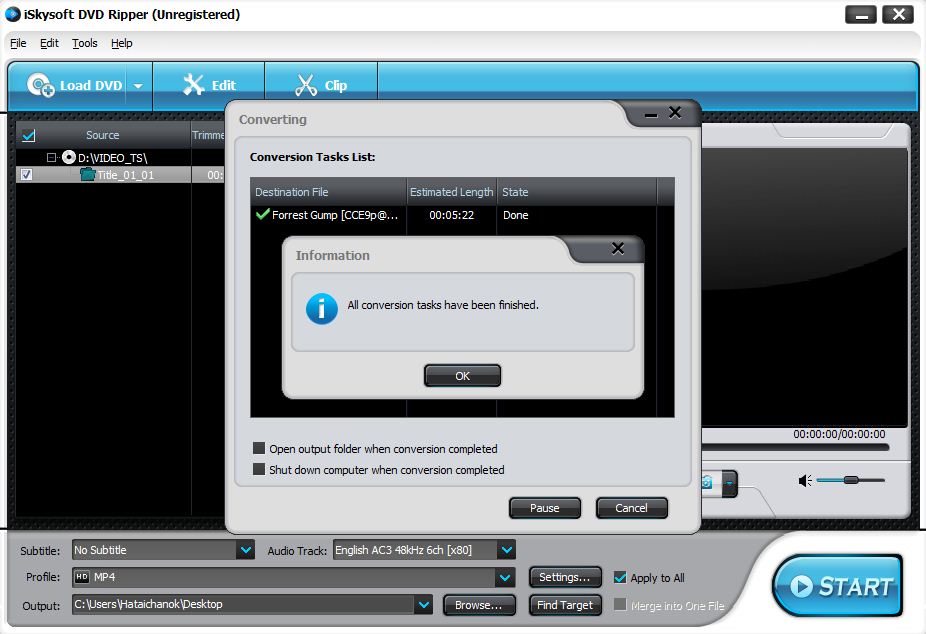Image resolution: width=926 pixels, height=634 pixels.
Task: Open the Profile MP4 dropdown
Action: (505, 577)
